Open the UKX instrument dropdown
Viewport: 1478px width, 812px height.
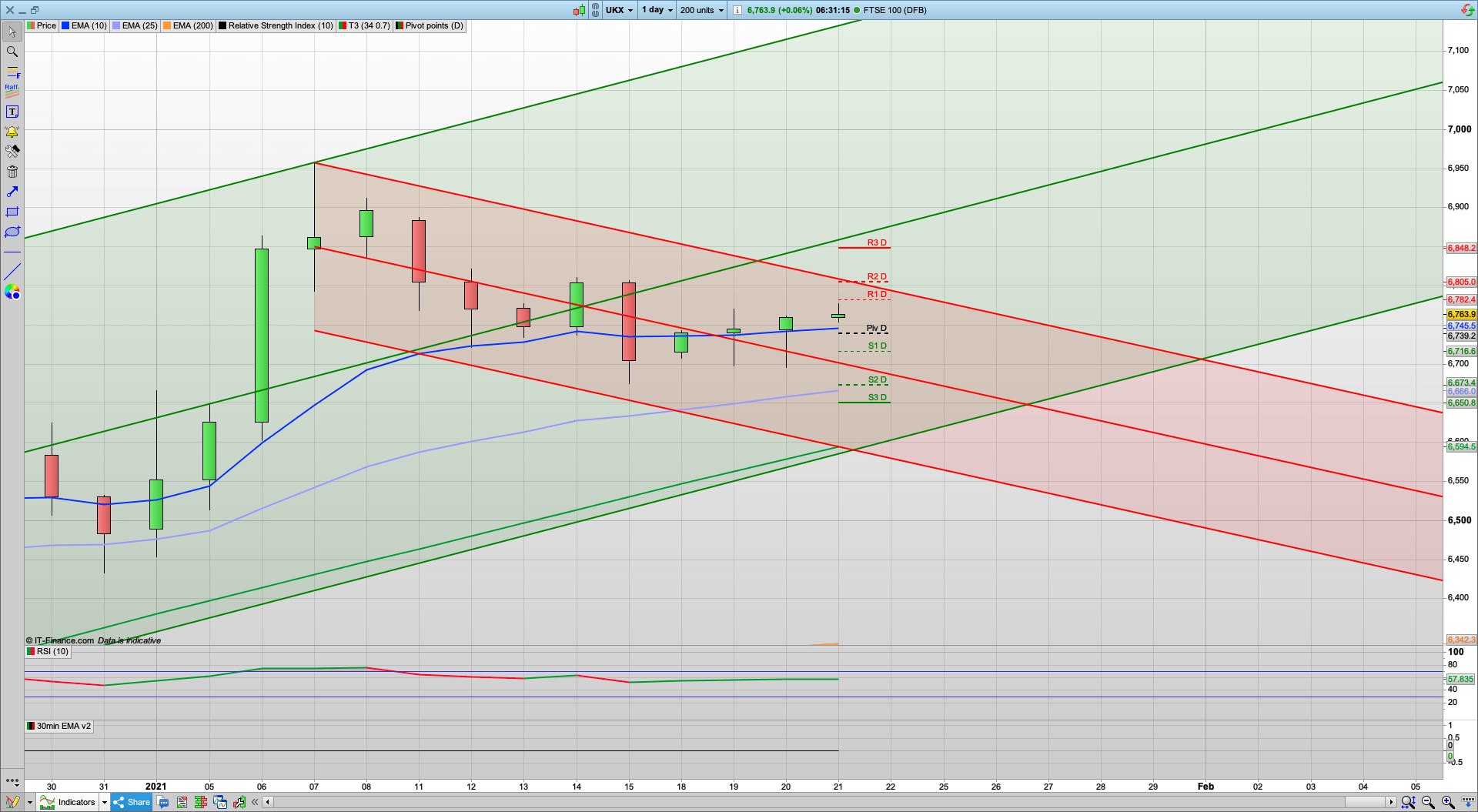point(619,10)
